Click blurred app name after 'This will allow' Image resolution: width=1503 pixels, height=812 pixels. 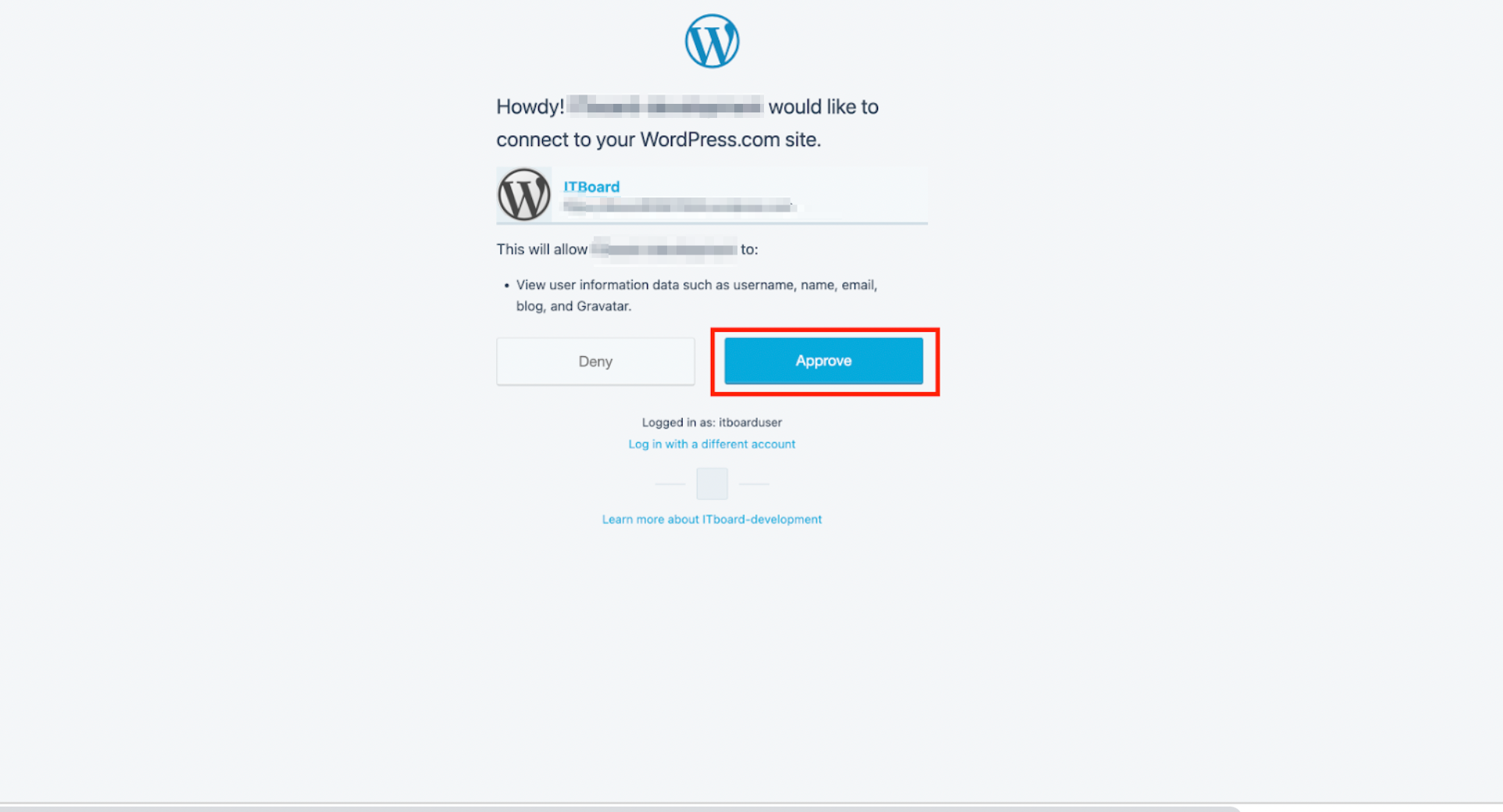pyautogui.click(x=664, y=250)
